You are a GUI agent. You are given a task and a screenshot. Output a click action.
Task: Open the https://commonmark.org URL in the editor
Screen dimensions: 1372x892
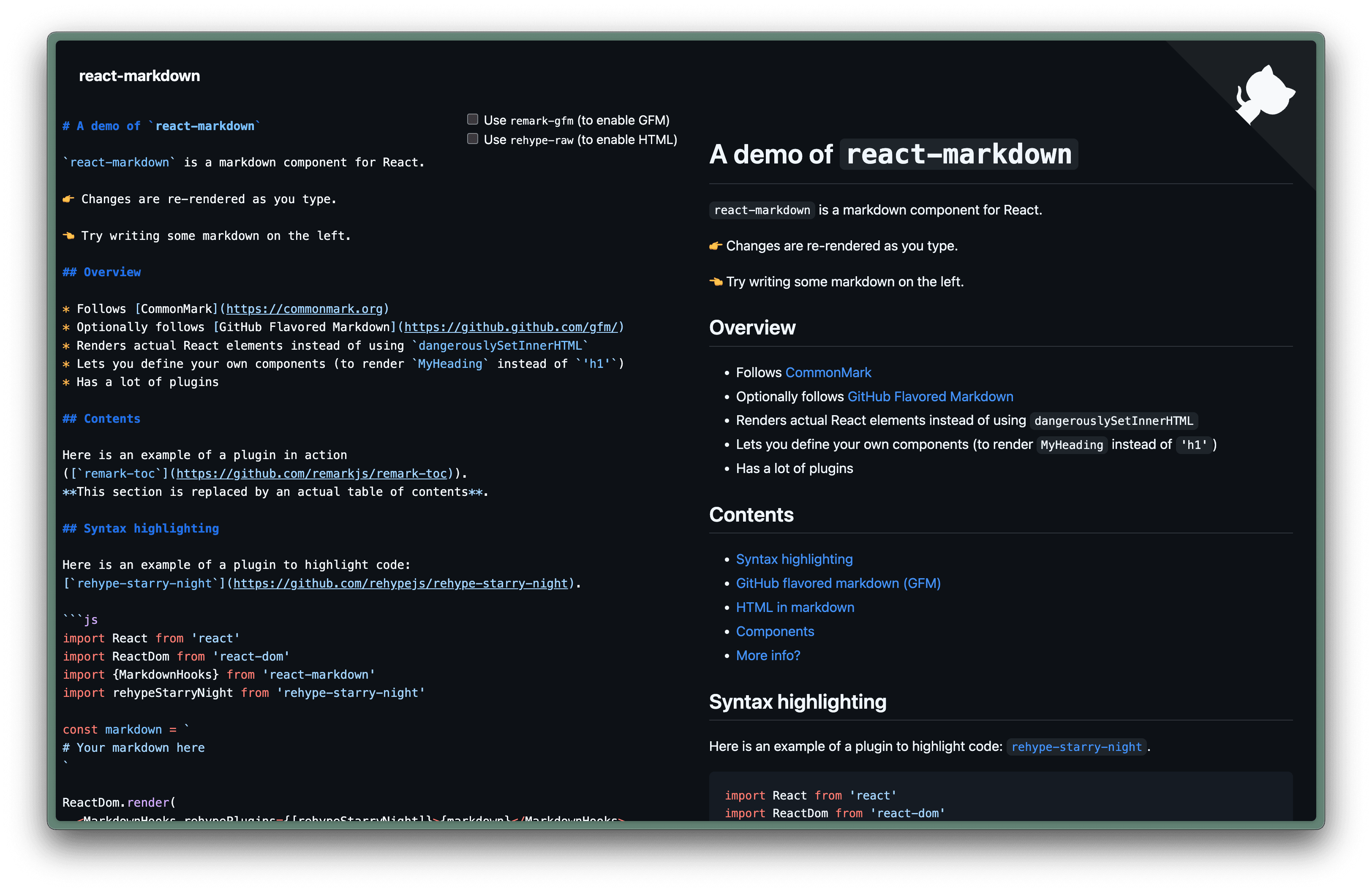click(x=305, y=309)
